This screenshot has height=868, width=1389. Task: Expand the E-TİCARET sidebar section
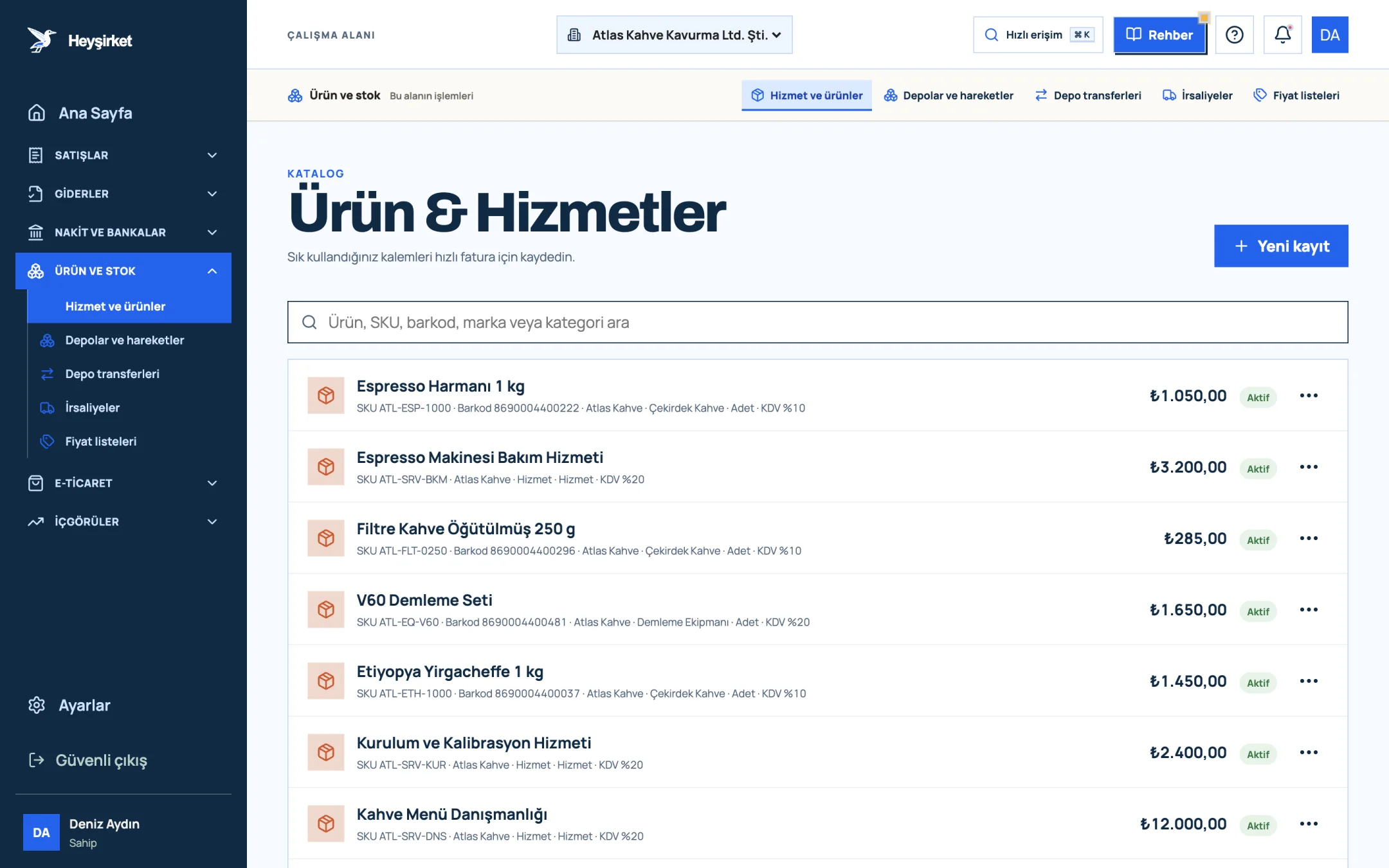[123, 483]
